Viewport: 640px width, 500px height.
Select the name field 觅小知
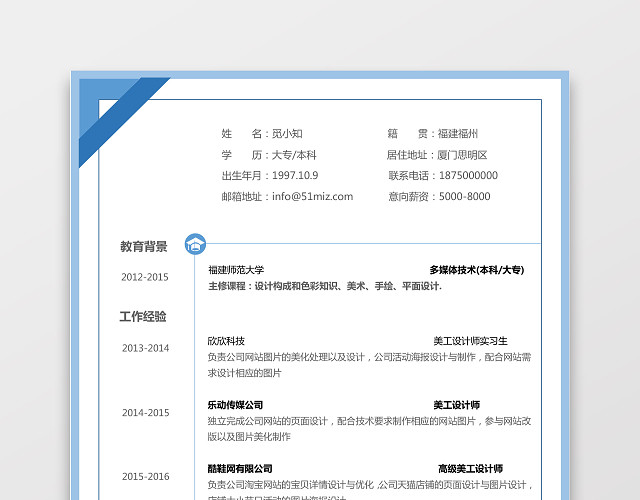click(287, 133)
